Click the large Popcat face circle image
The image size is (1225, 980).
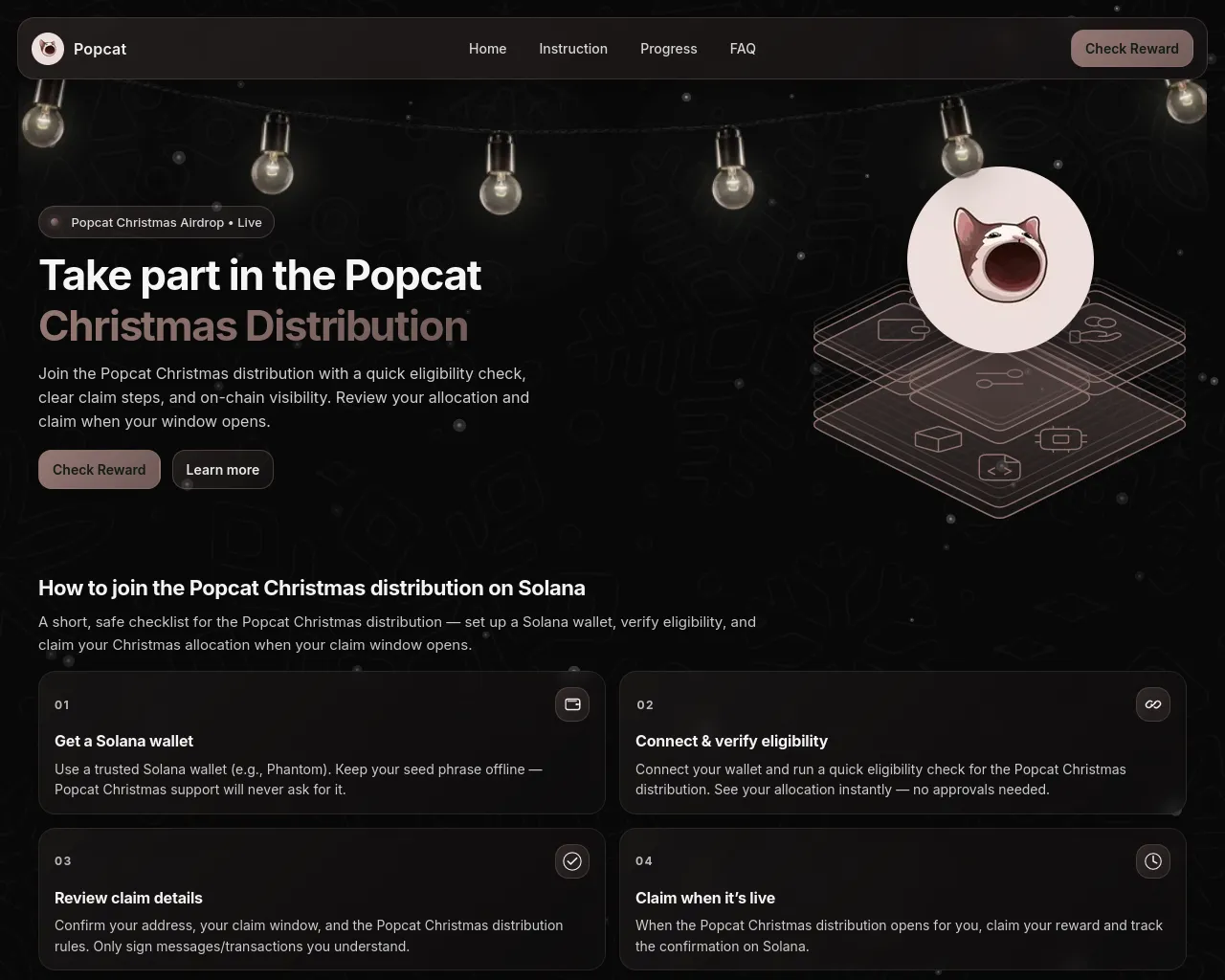coord(1000,259)
